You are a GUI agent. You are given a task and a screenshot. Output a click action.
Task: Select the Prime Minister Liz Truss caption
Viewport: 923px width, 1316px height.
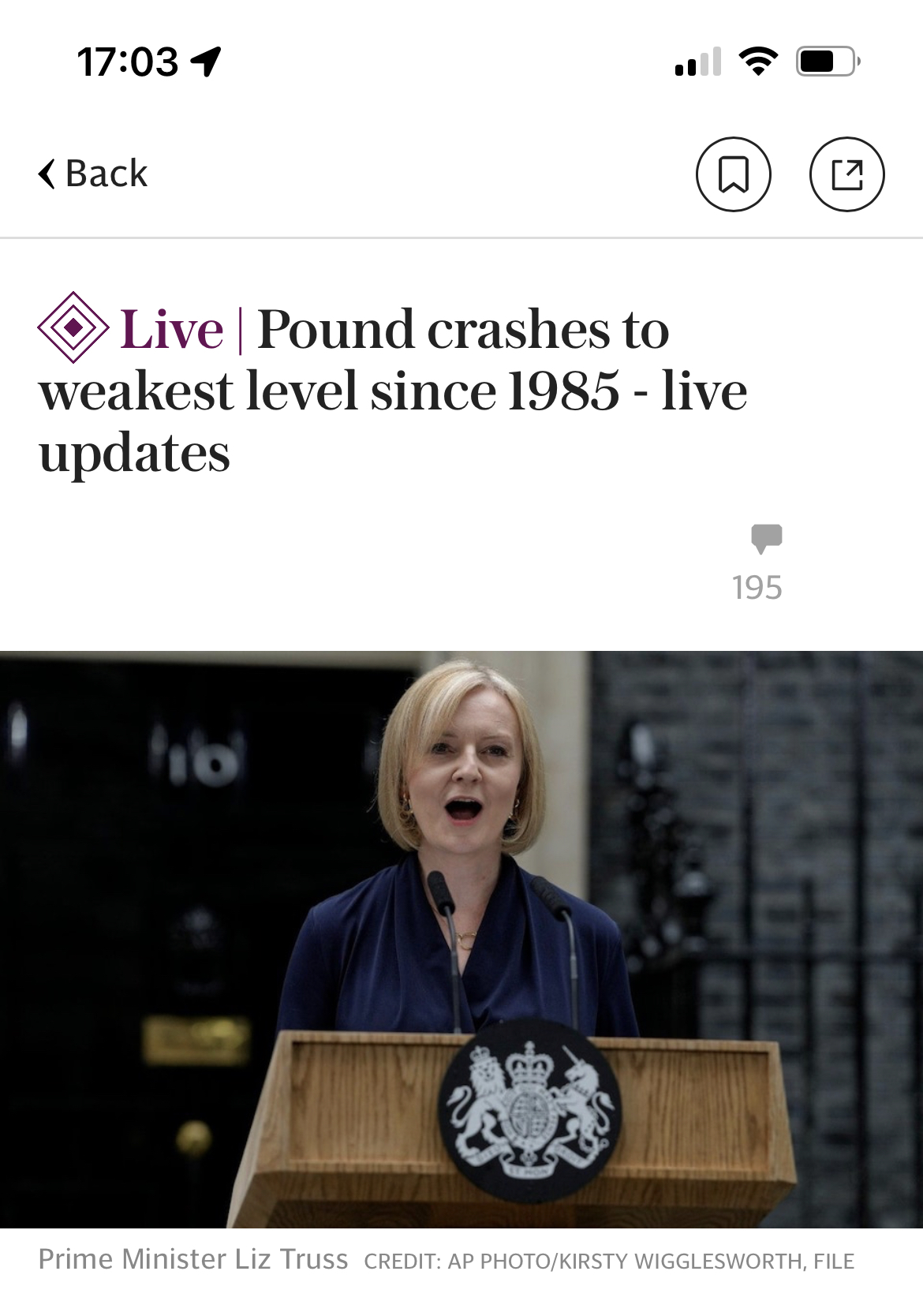[x=193, y=1259]
